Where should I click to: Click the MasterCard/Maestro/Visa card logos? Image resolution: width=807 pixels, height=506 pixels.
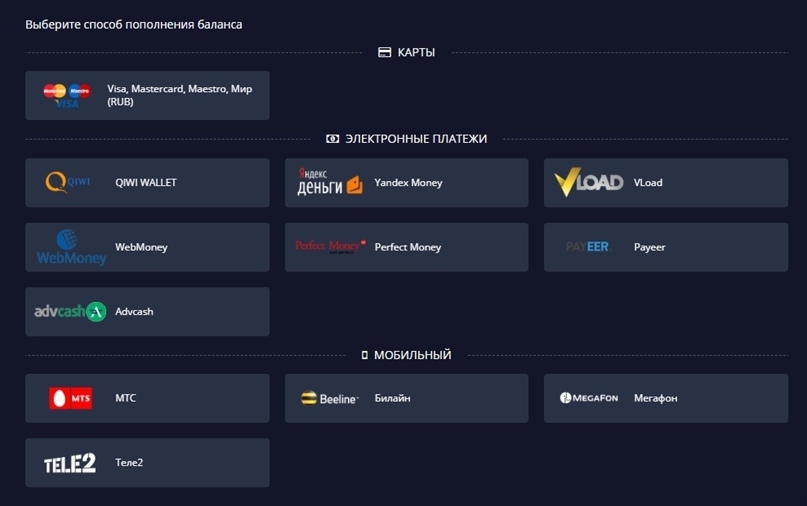click(x=67, y=96)
